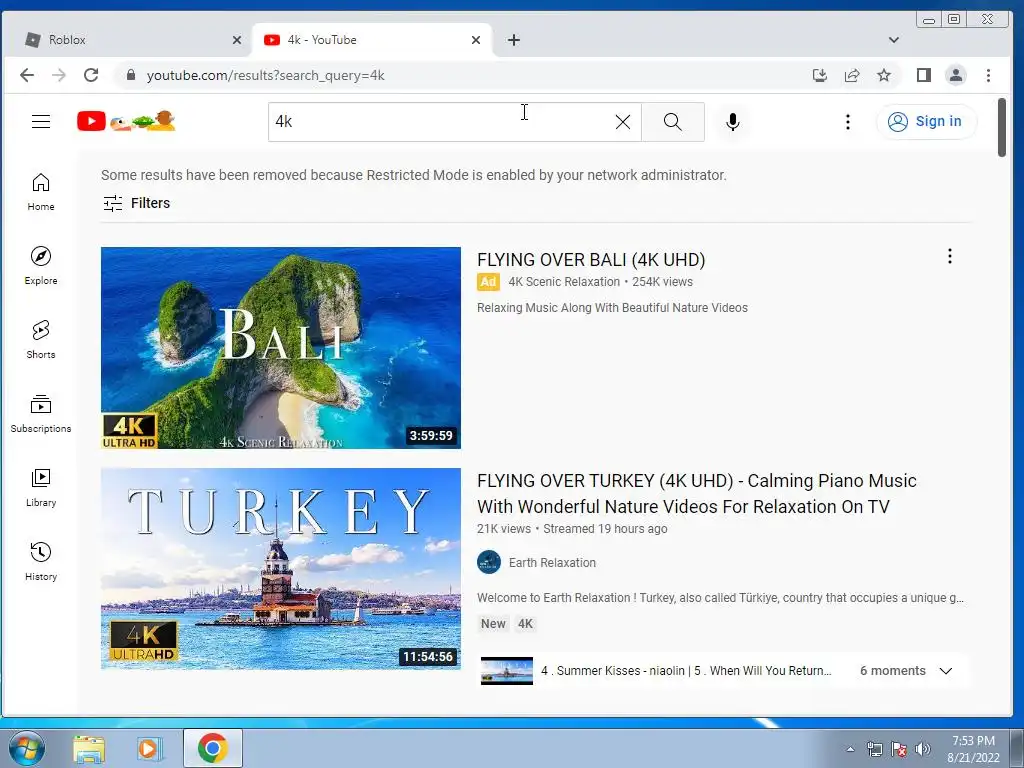Viewport: 1024px width, 768px height.
Task: Open YouTube settings three-dot menu
Action: point(848,121)
